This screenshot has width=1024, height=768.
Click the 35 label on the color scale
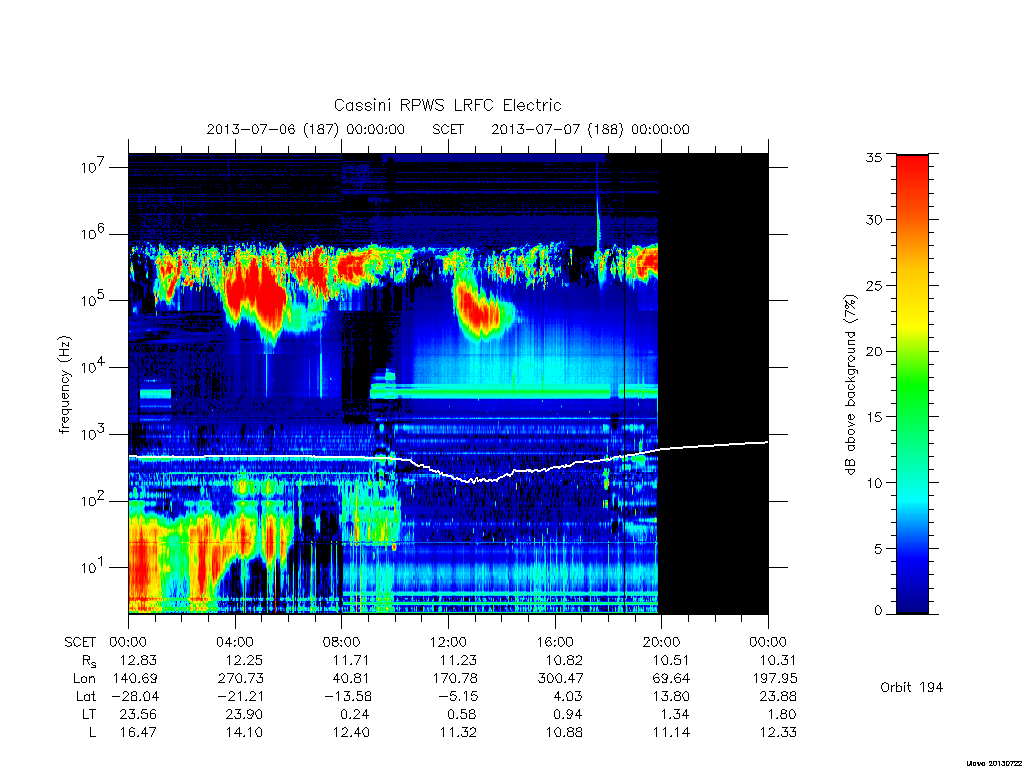(873, 157)
